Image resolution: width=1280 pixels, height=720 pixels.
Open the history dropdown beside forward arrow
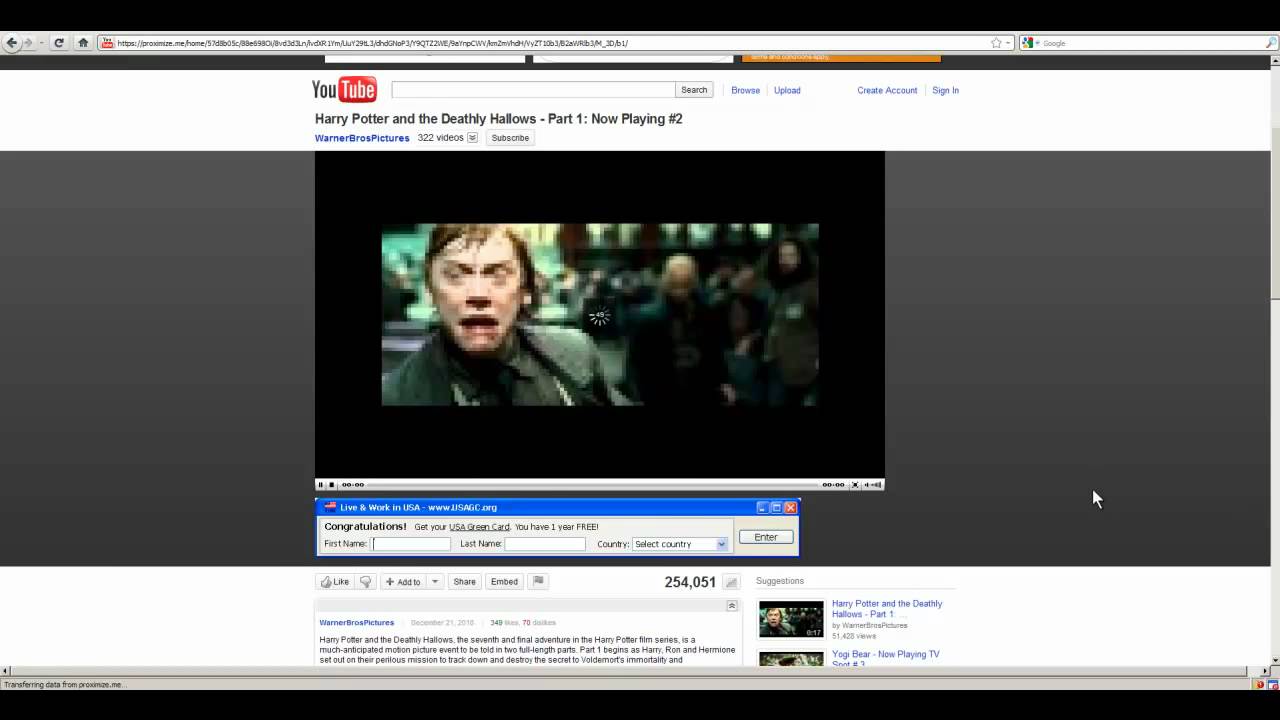tap(41, 43)
